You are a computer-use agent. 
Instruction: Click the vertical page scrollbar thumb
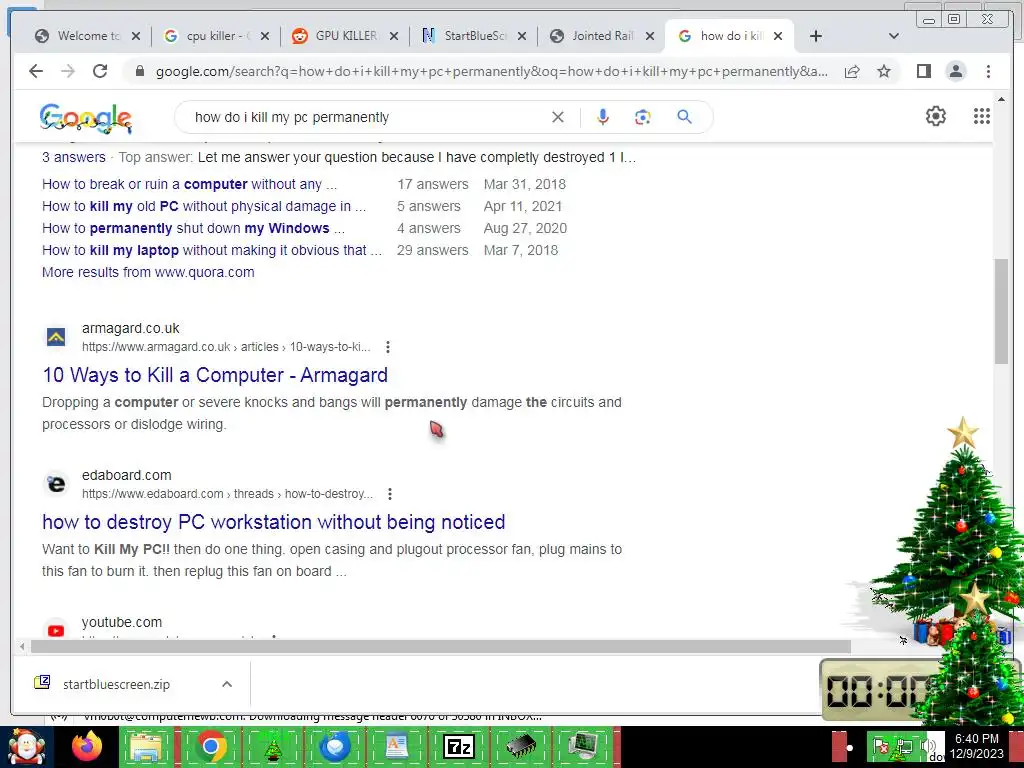tap(1001, 312)
